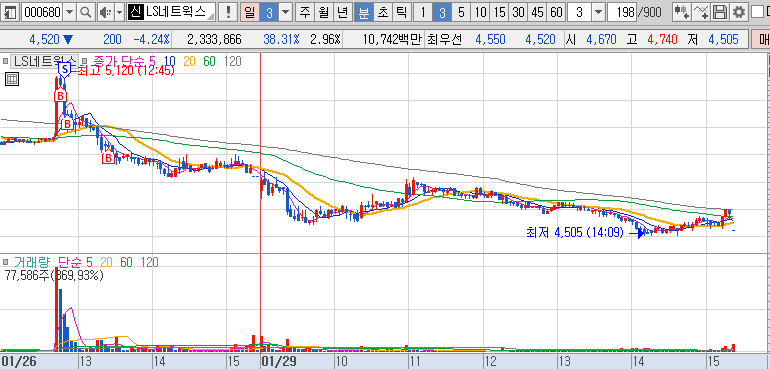This screenshot has height=369, width=770.
Task: Click the stock code input field 000680
Action: (x=42, y=13)
